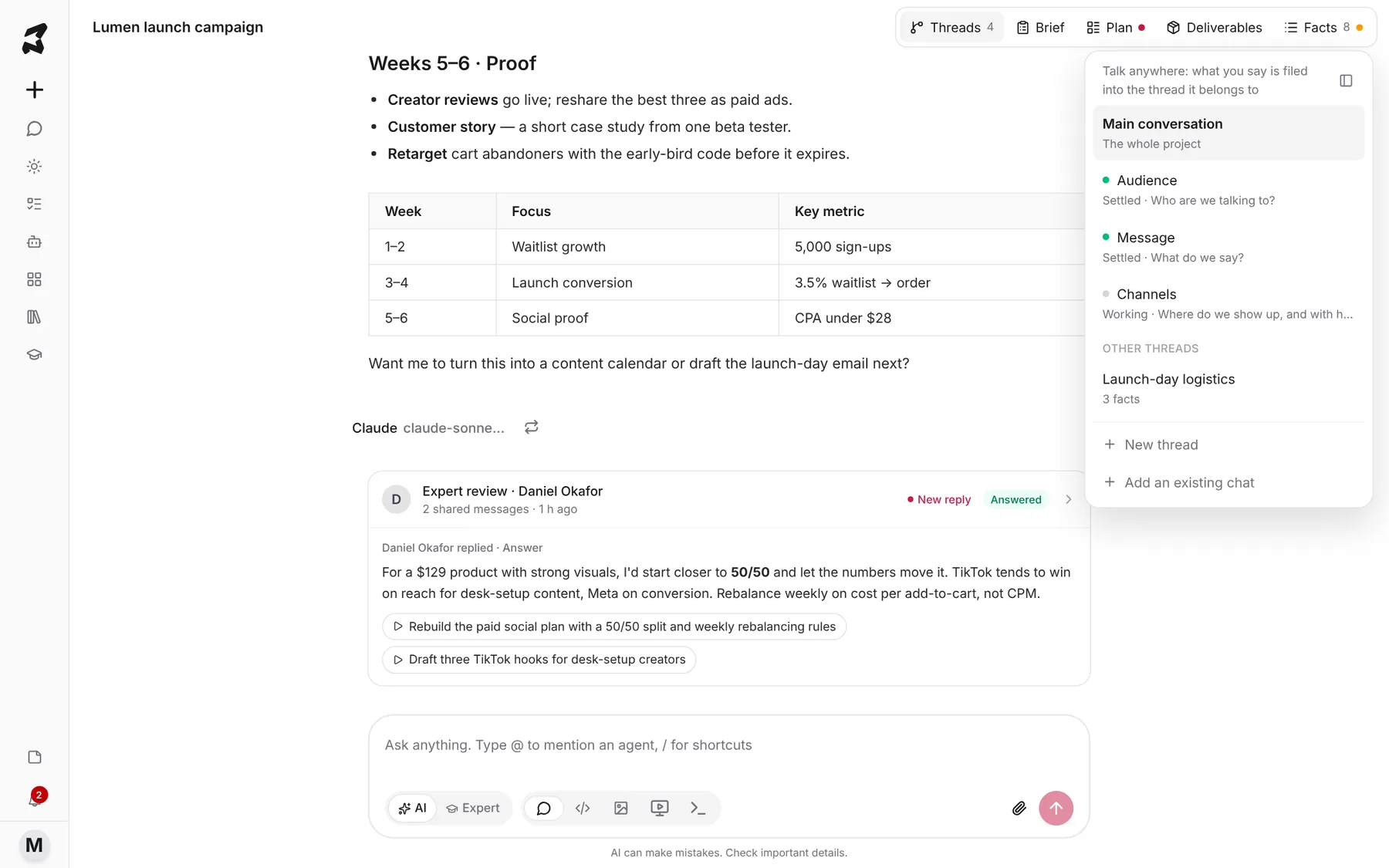Image resolution: width=1389 pixels, height=868 pixels.
Task: Expand the Expert review card chevron
Action: pyautogui.click(x=1068, y=499)
